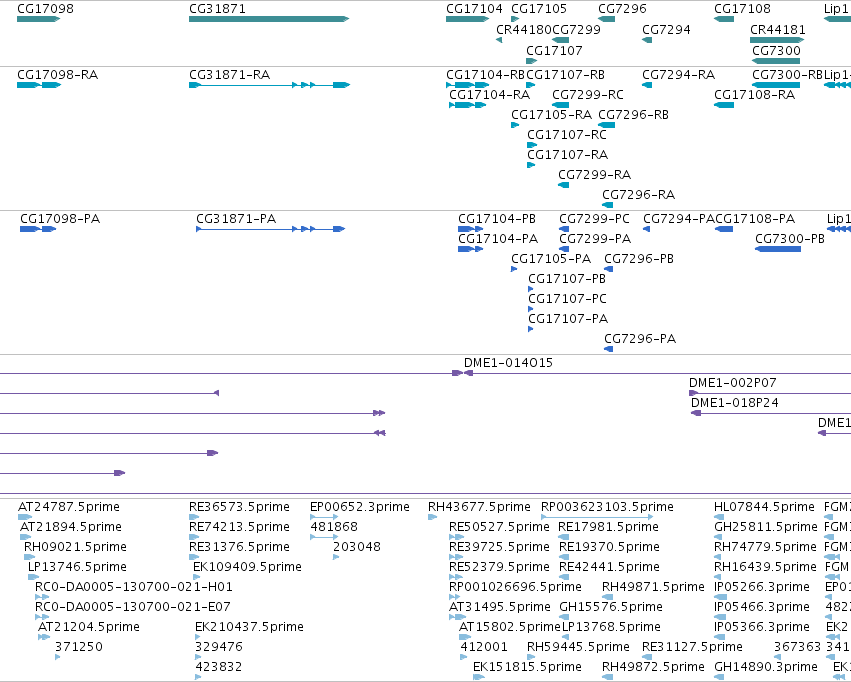Open the CG17104-RB transcript label
The image size is (851, 682).
[486, 74]
